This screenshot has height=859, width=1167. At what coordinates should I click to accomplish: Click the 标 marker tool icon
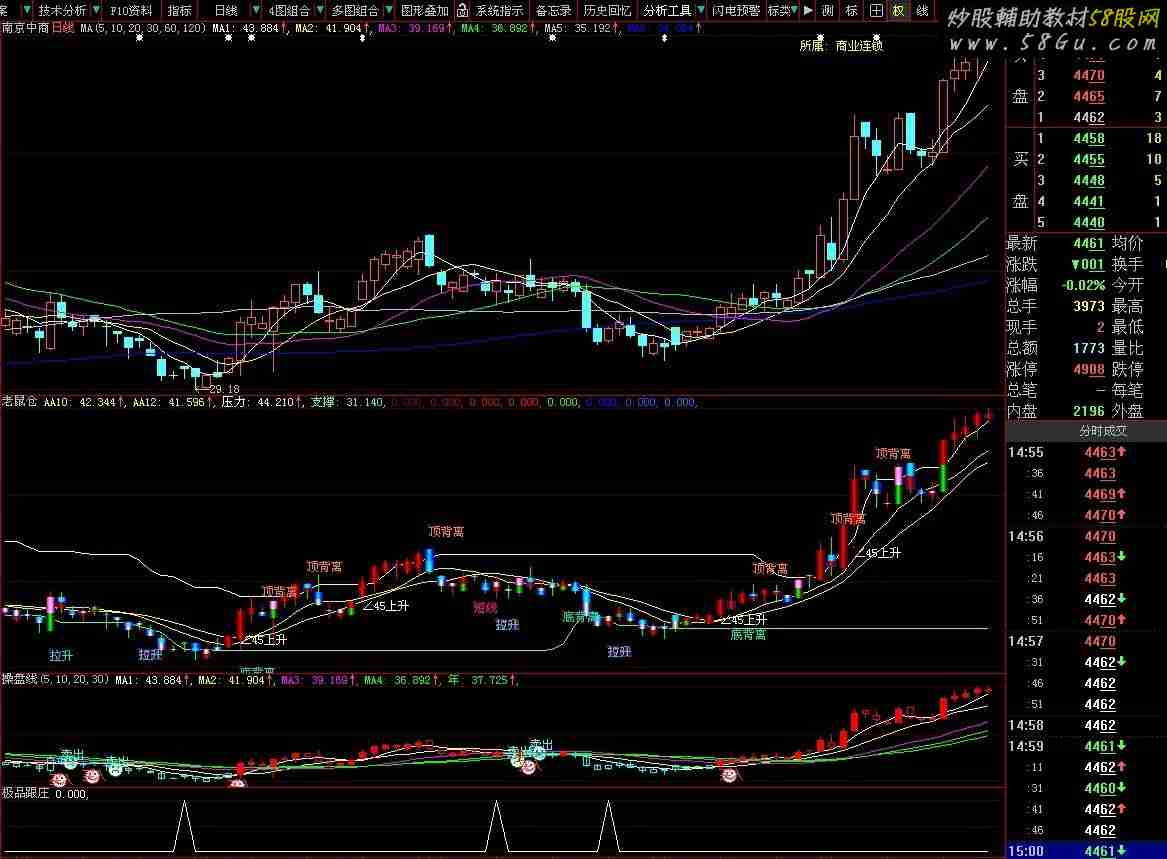851,10
